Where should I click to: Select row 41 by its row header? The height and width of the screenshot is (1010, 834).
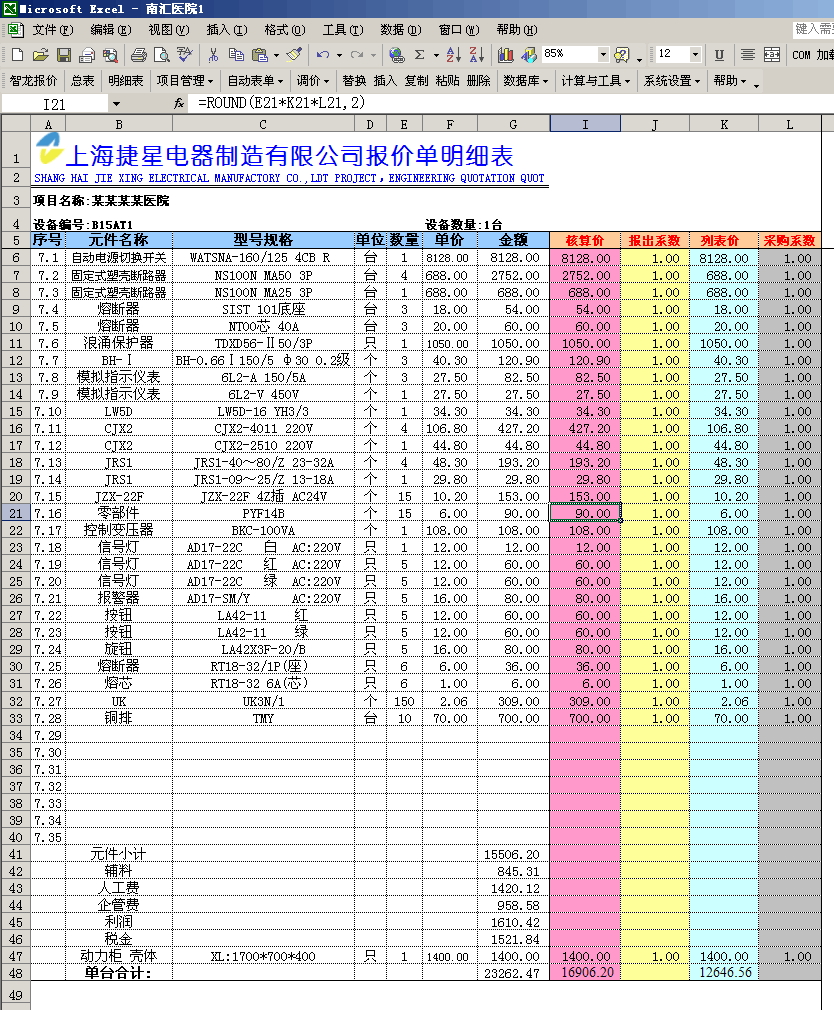(x=15, y=854)
